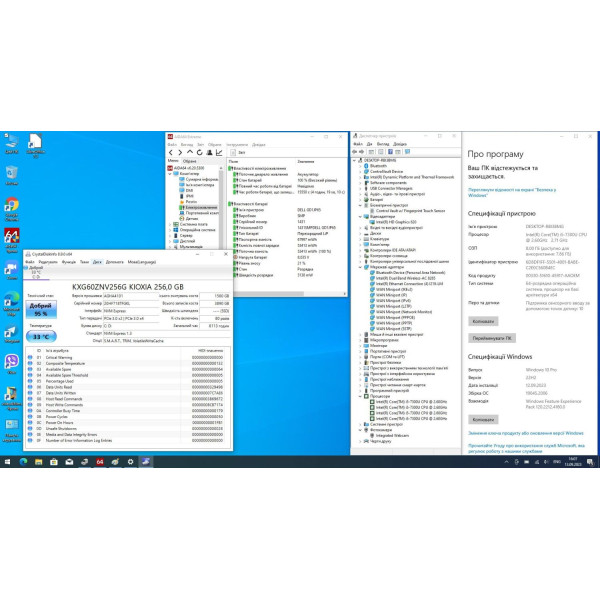This screenshot has width=600, height=600.
Task: Select Zoom desktop shortcut
Action: pyautogui.click(x=11, y=270)
